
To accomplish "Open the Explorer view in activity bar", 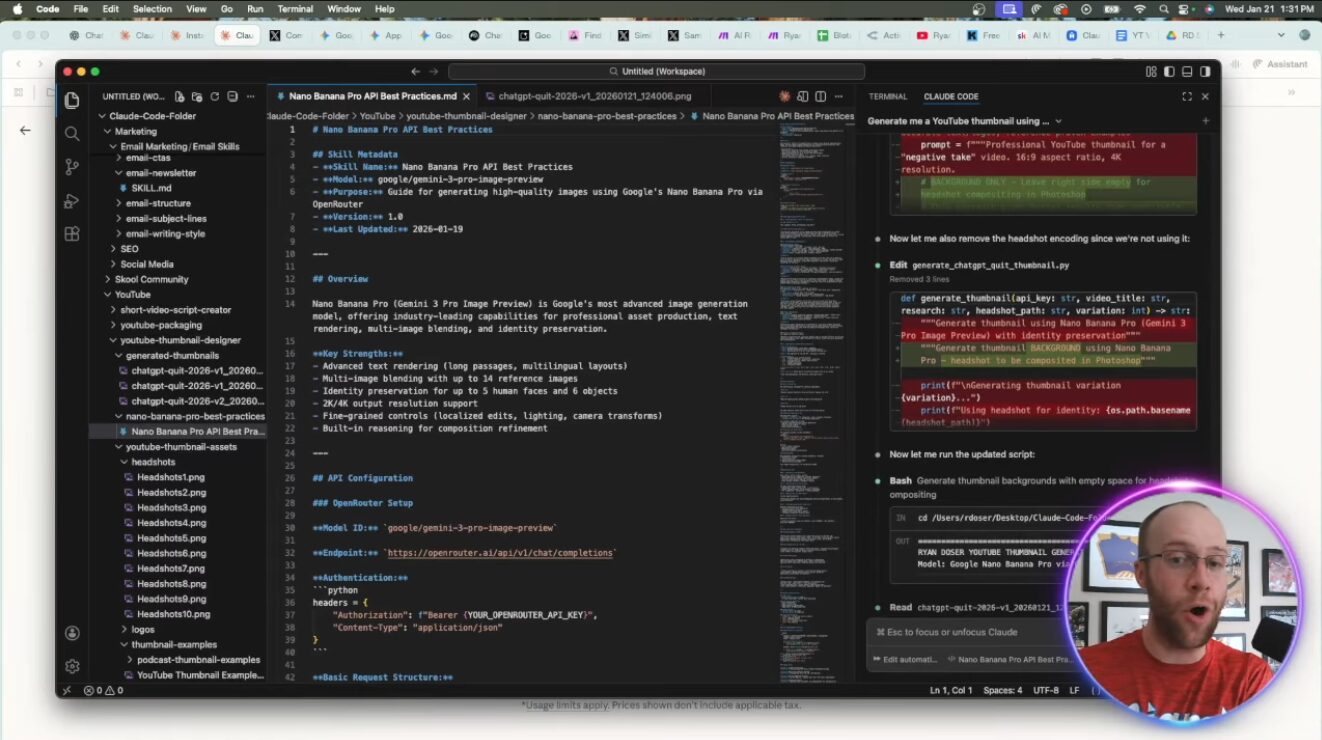I will click(x=72, y=100).
